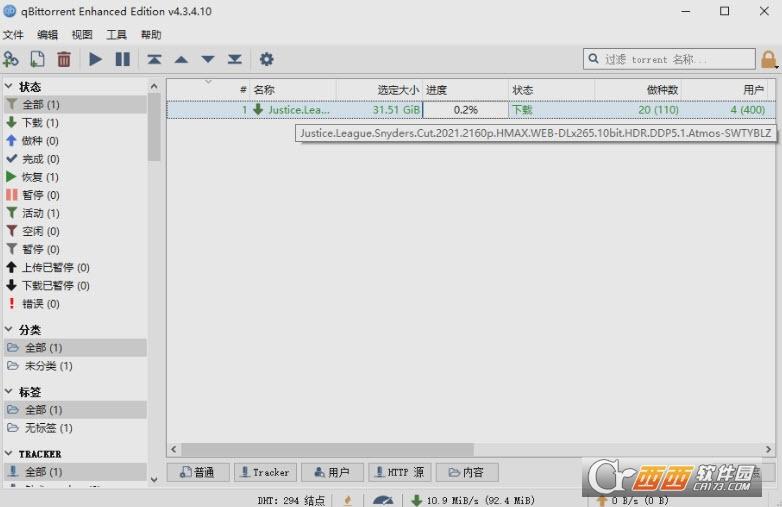Click the sidebar scroll down arrow
Viewport: 782px width, 507px height.
154,480
